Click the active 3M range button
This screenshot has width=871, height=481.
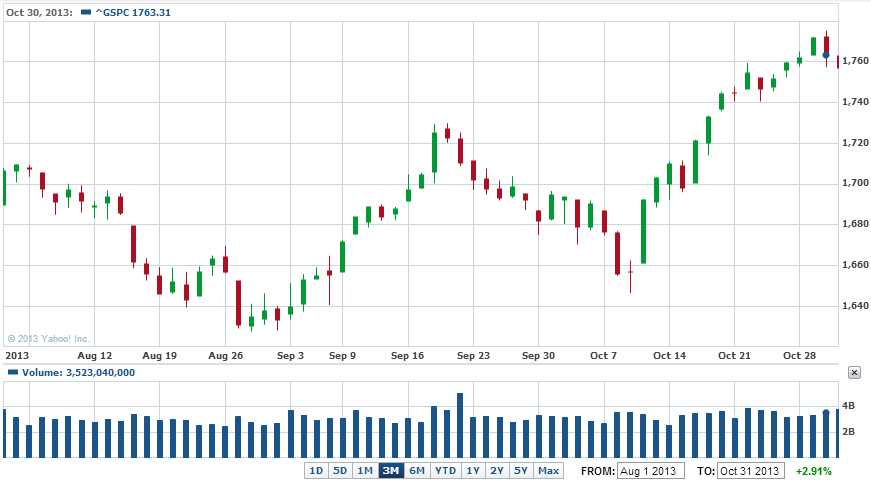pyautogui.click(x=391, y=470)
